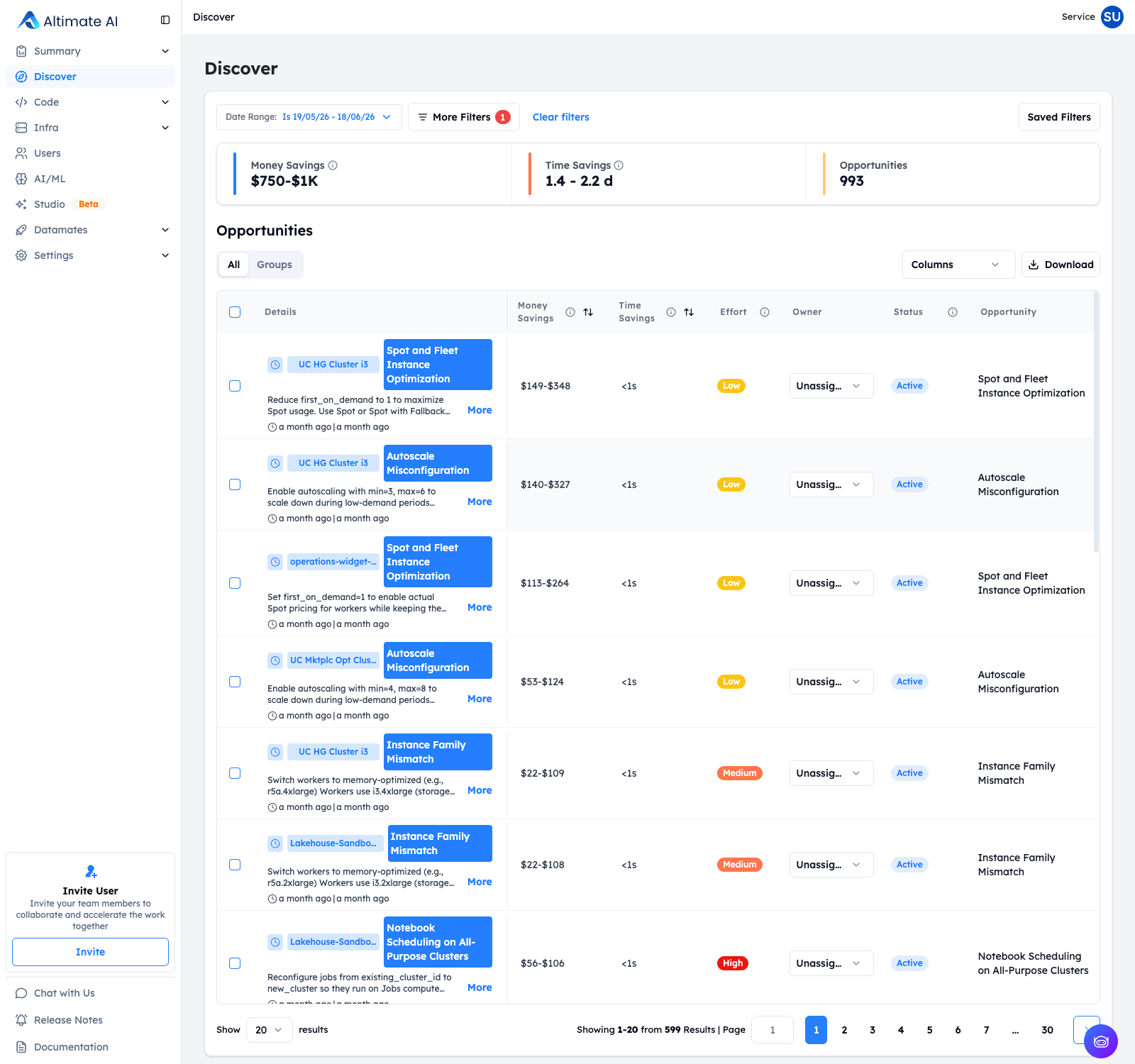This screenshot has height=1064, width=1135.
Task: Open More Filters
Action: pos(463,117)
